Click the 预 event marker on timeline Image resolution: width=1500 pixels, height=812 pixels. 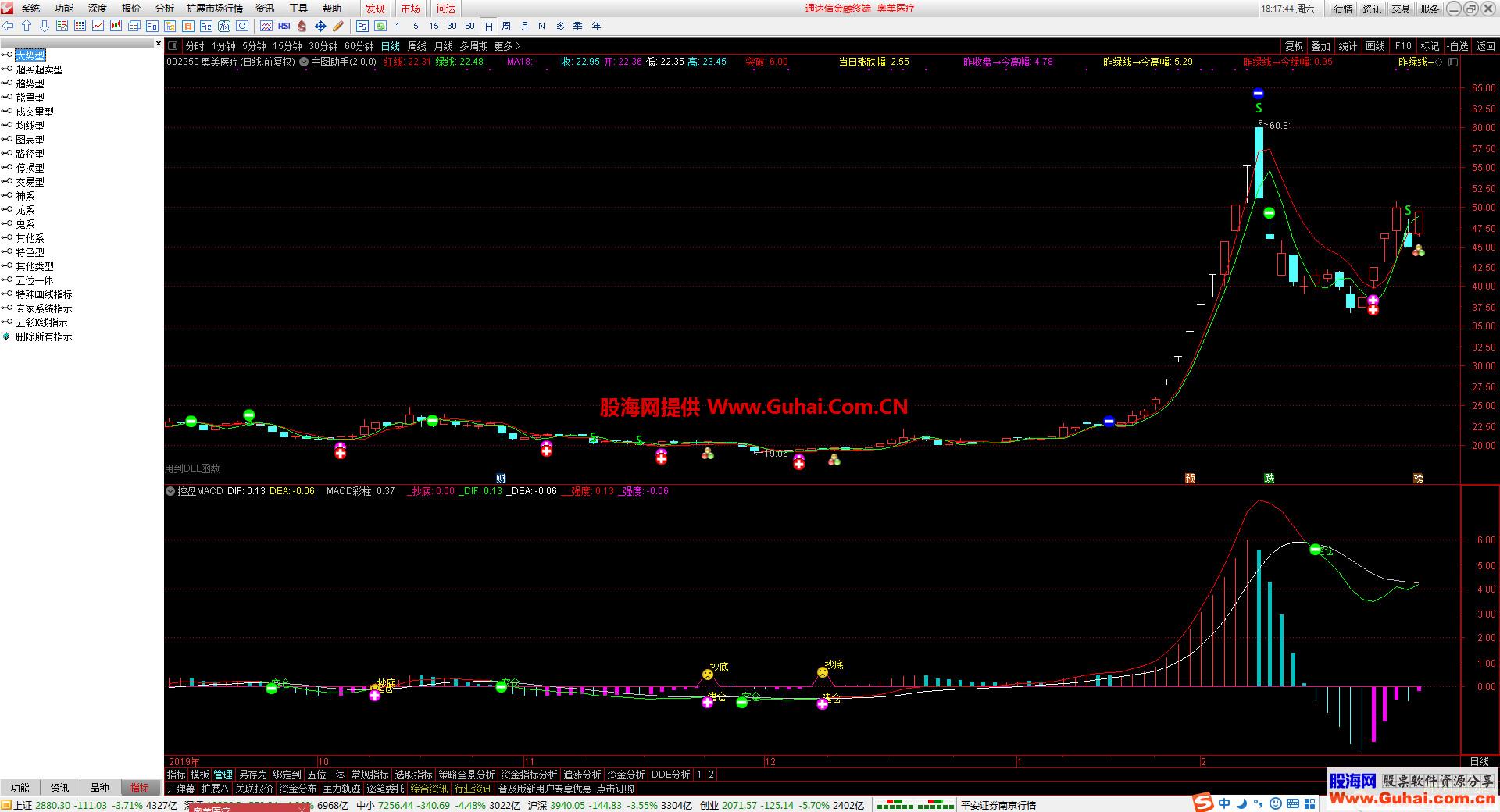click(1190, 478)
